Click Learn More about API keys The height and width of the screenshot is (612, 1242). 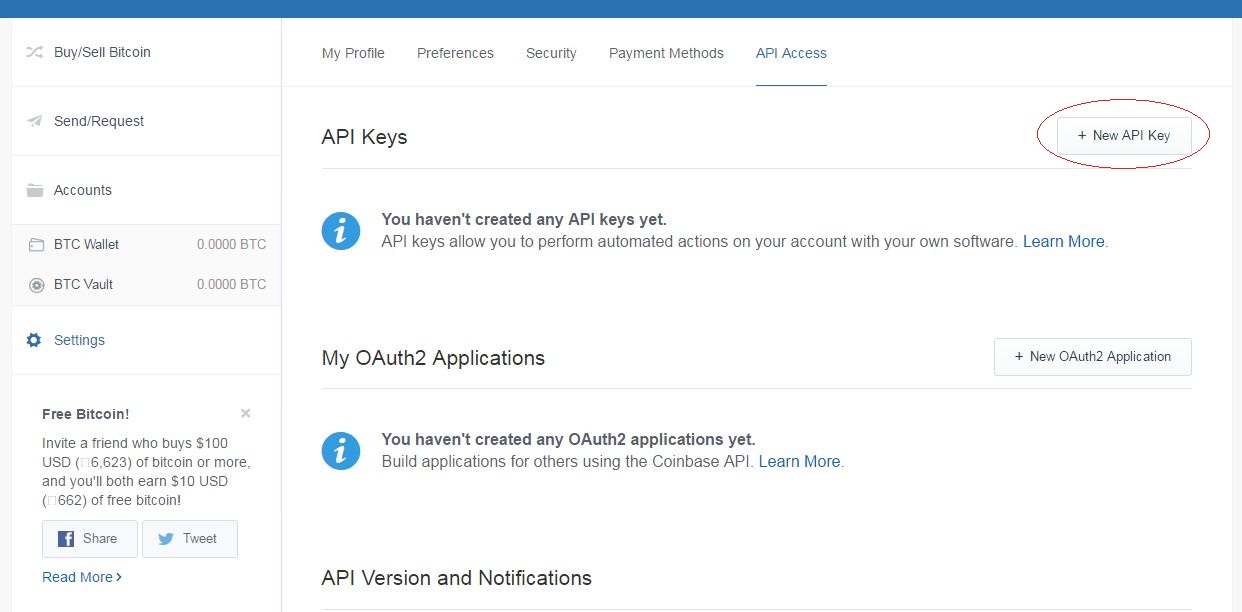tap(1063, 241)
